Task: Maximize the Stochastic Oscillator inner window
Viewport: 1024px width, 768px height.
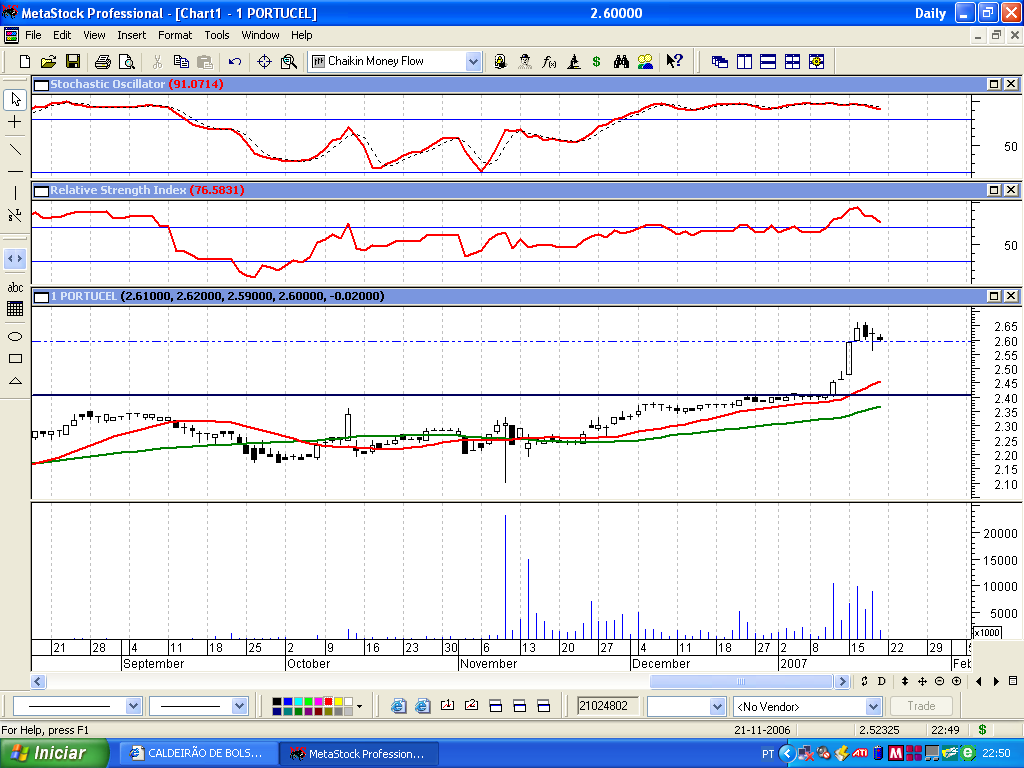Action: click(995, 84)
